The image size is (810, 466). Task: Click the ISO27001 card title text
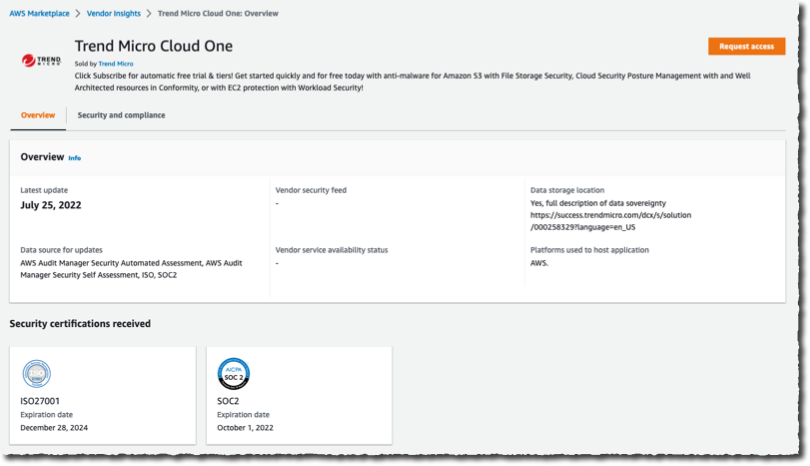click(x=40, y=401)
